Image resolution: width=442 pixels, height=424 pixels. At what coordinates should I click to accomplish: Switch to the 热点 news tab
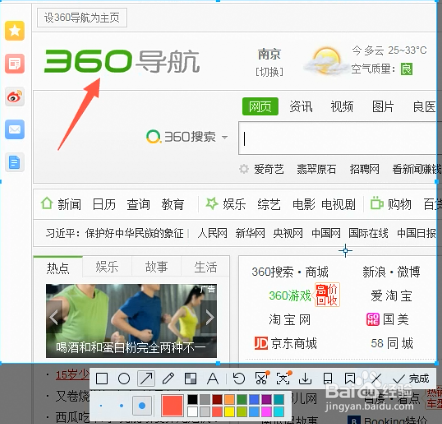pyautogui.click(x=58, y=267)
